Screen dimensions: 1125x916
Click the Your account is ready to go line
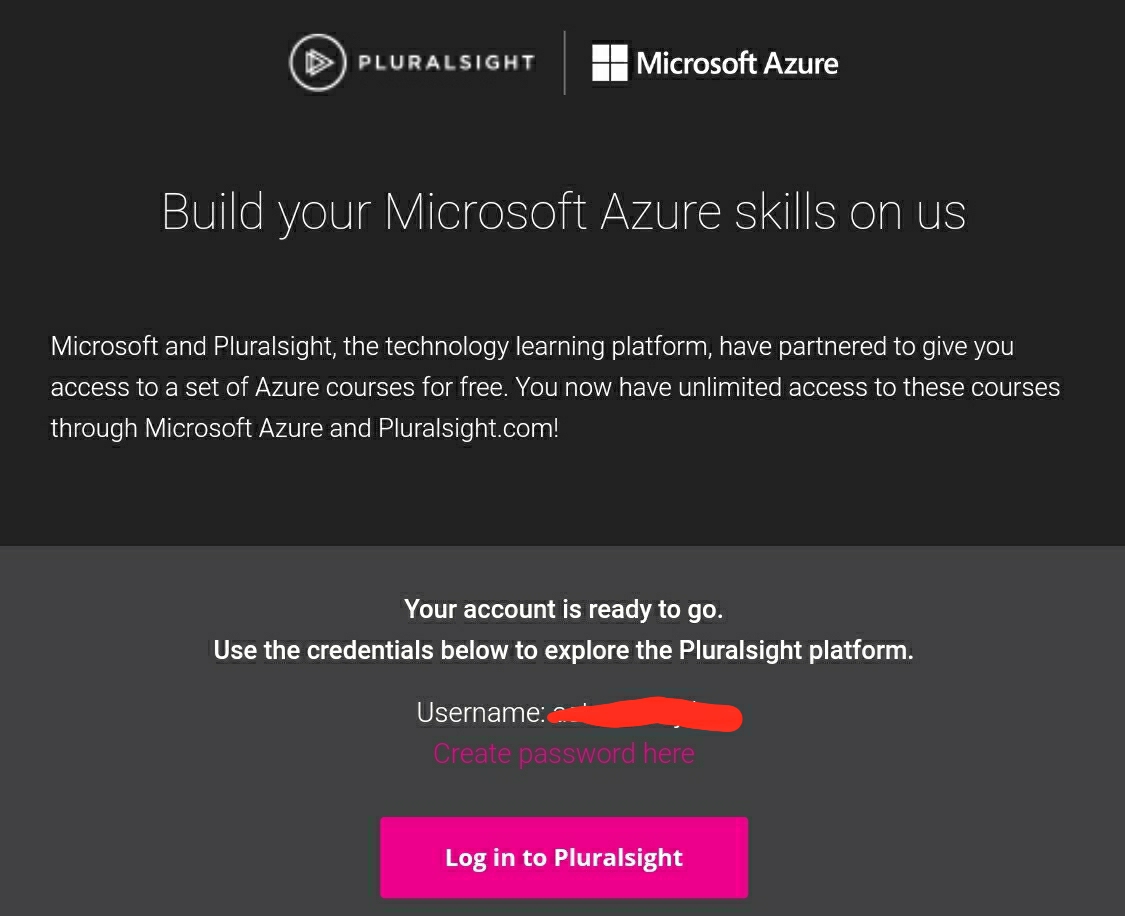click(x=563, y=609)
